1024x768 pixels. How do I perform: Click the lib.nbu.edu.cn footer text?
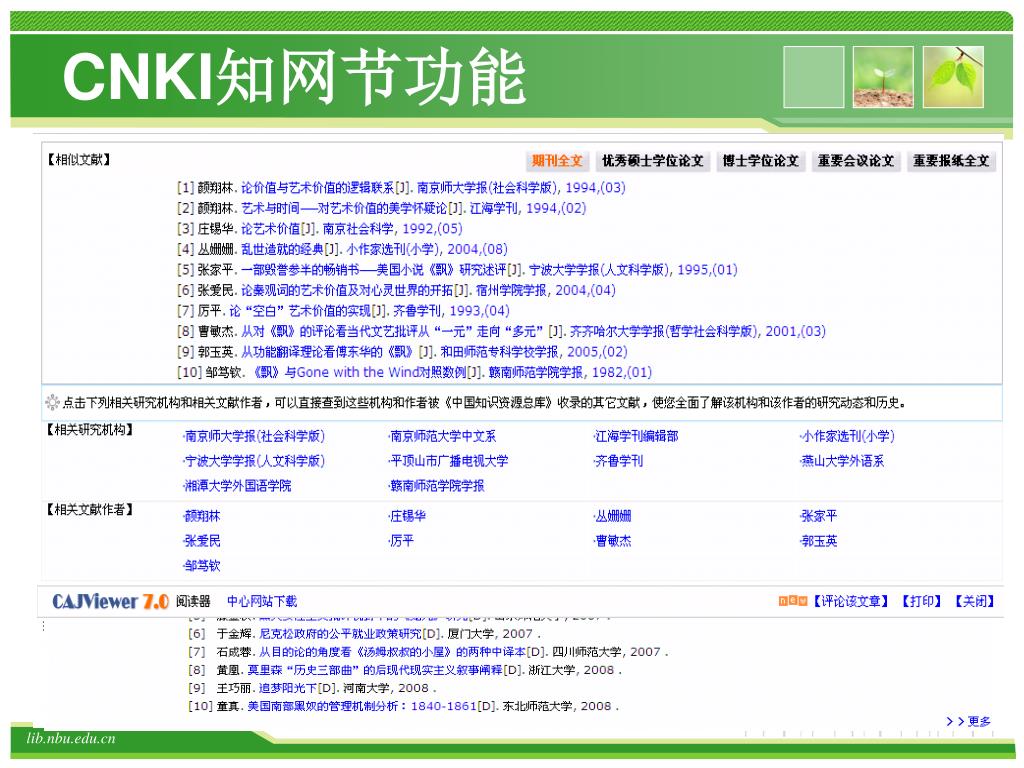pos(71,739)
